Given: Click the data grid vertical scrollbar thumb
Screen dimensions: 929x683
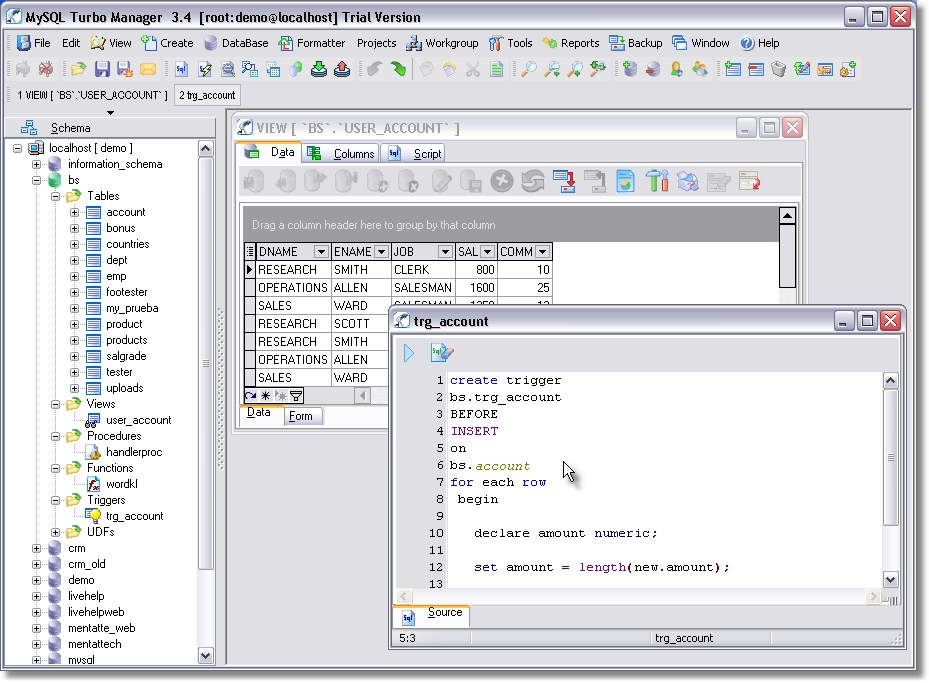Looking at the screenshot, I should click(787, 255).
